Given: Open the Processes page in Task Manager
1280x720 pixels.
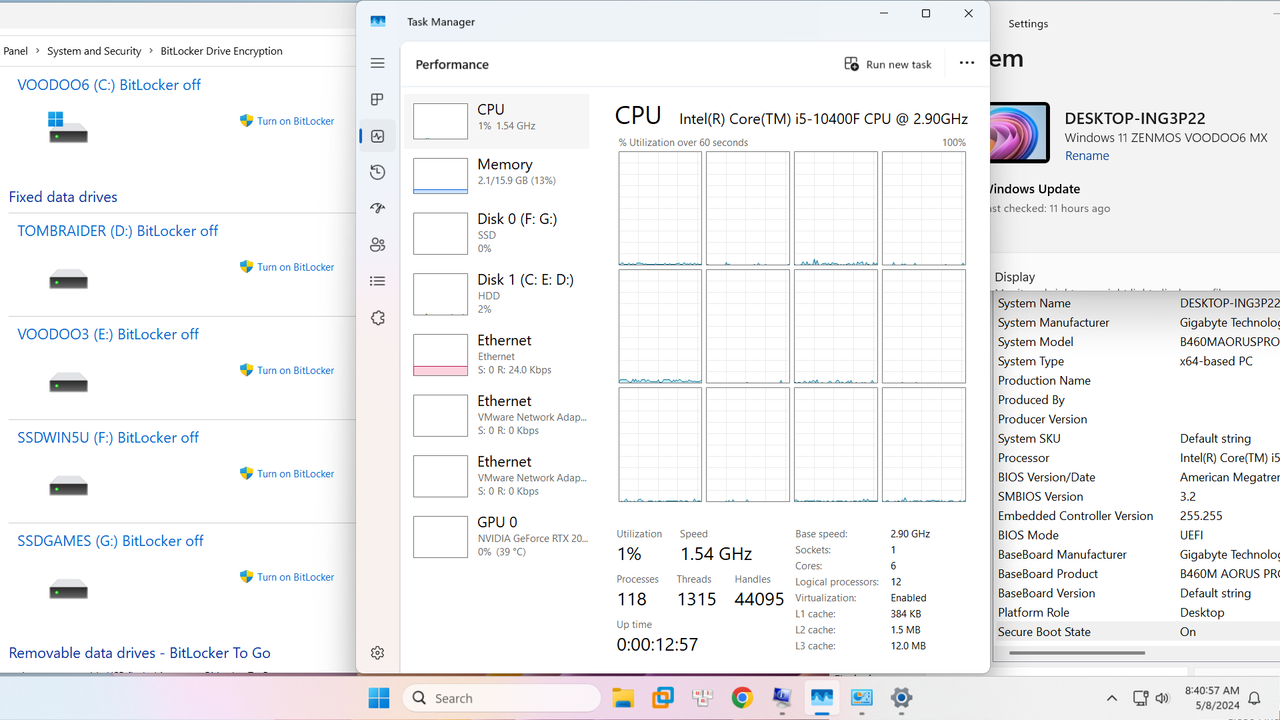Looking at the screenshot, I should click(377, 99).
